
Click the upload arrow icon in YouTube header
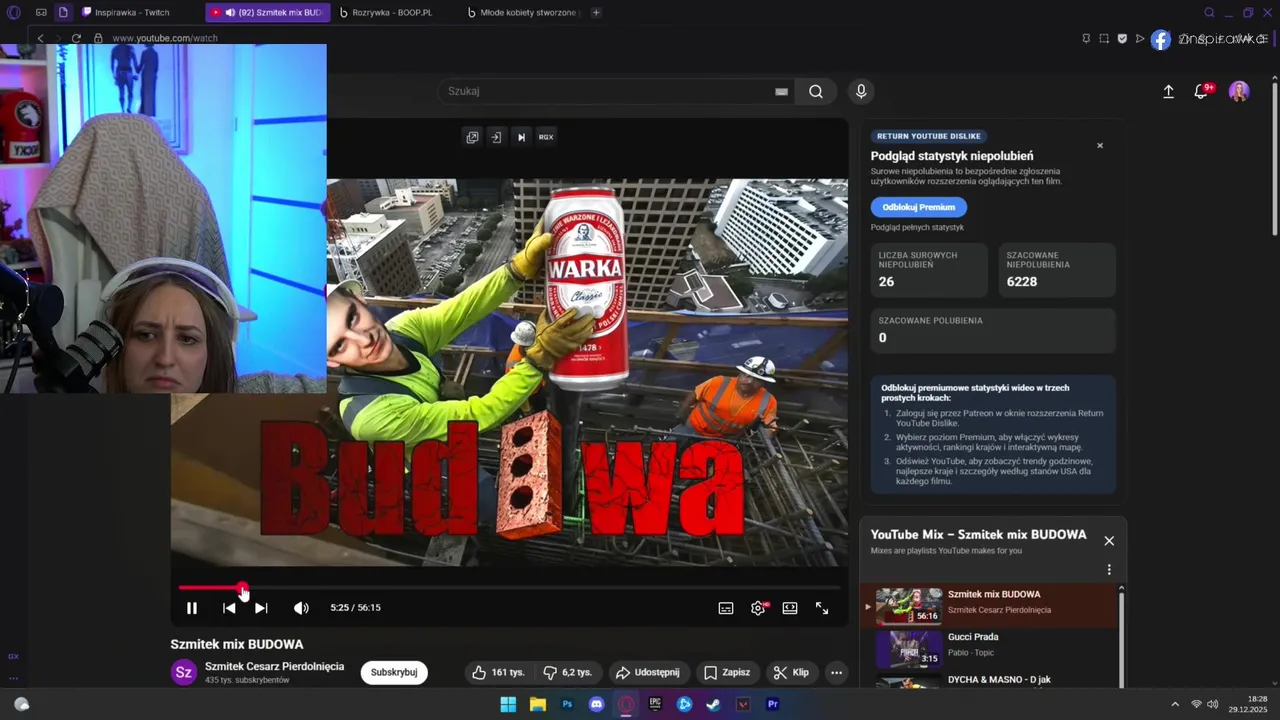click(1168, 92)
